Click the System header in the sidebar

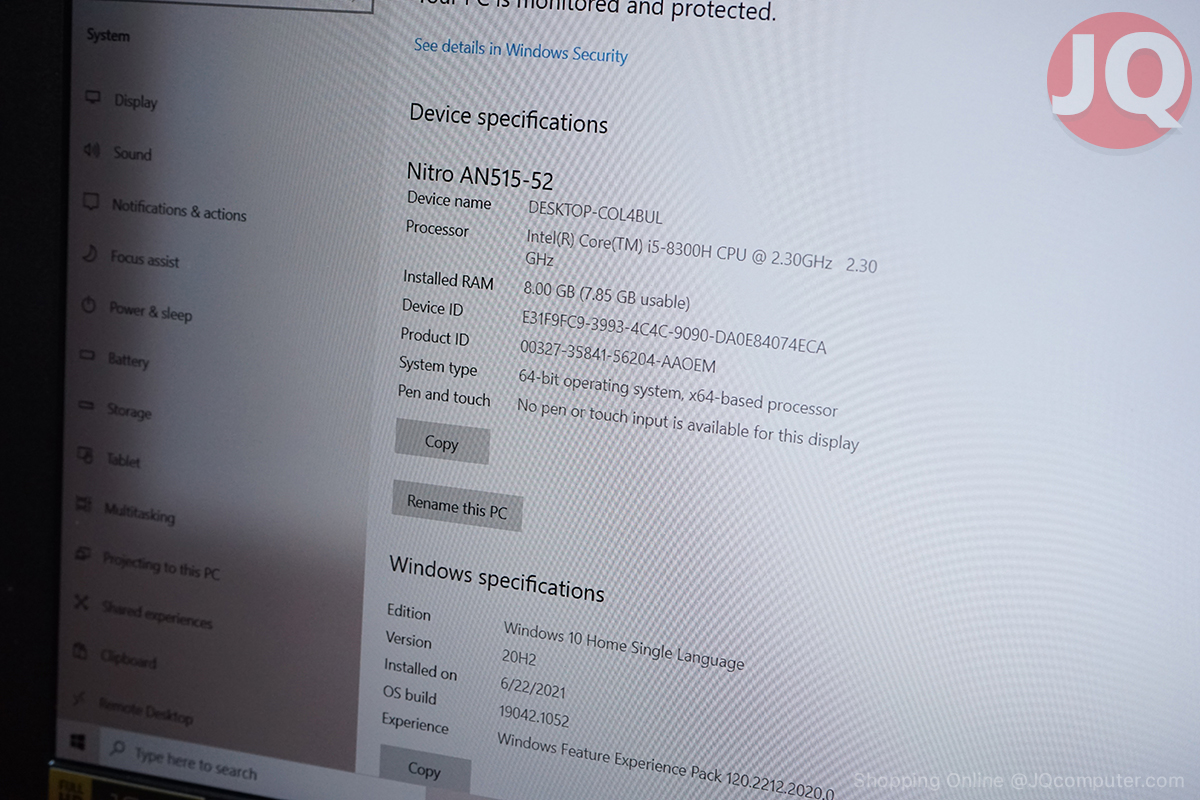coord(108,35)
